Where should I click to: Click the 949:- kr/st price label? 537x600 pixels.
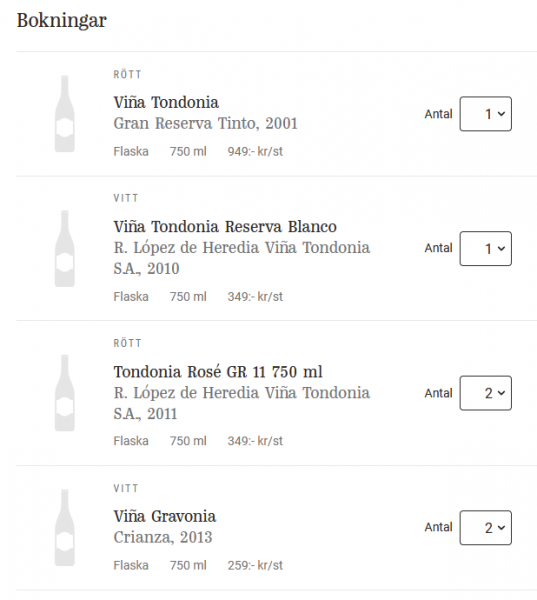point(255,151)
